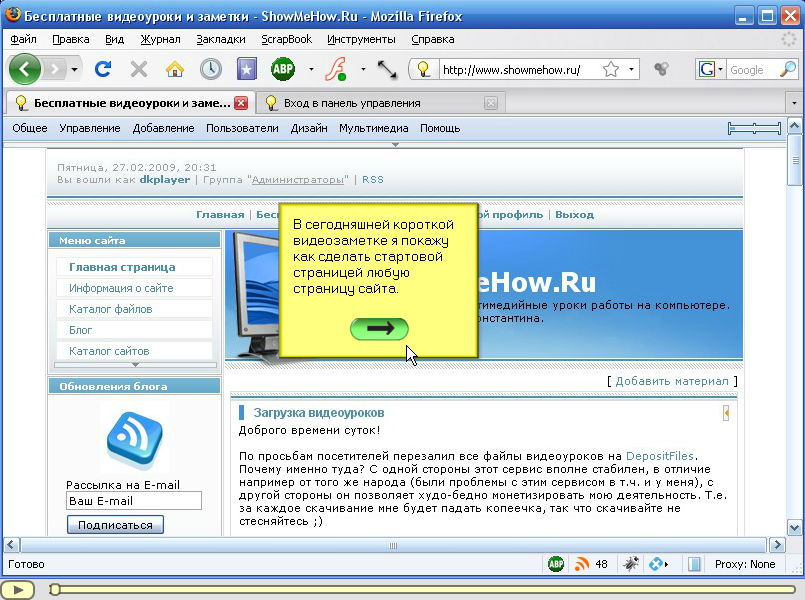The width and height of the screenshot is (805, 600).
Task: Reload the page with the blue refresh icon
Action: 103,69
